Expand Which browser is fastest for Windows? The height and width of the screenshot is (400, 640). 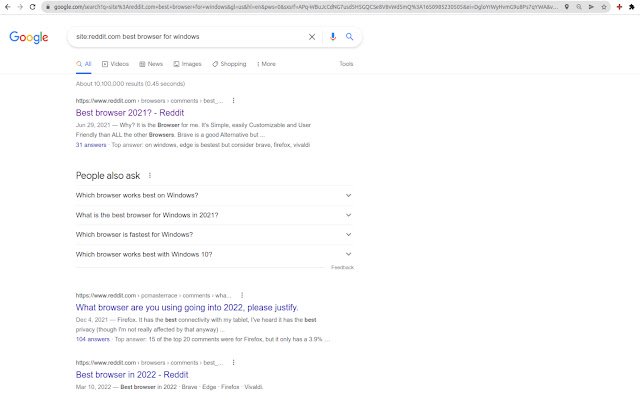[x=214, y=235]
